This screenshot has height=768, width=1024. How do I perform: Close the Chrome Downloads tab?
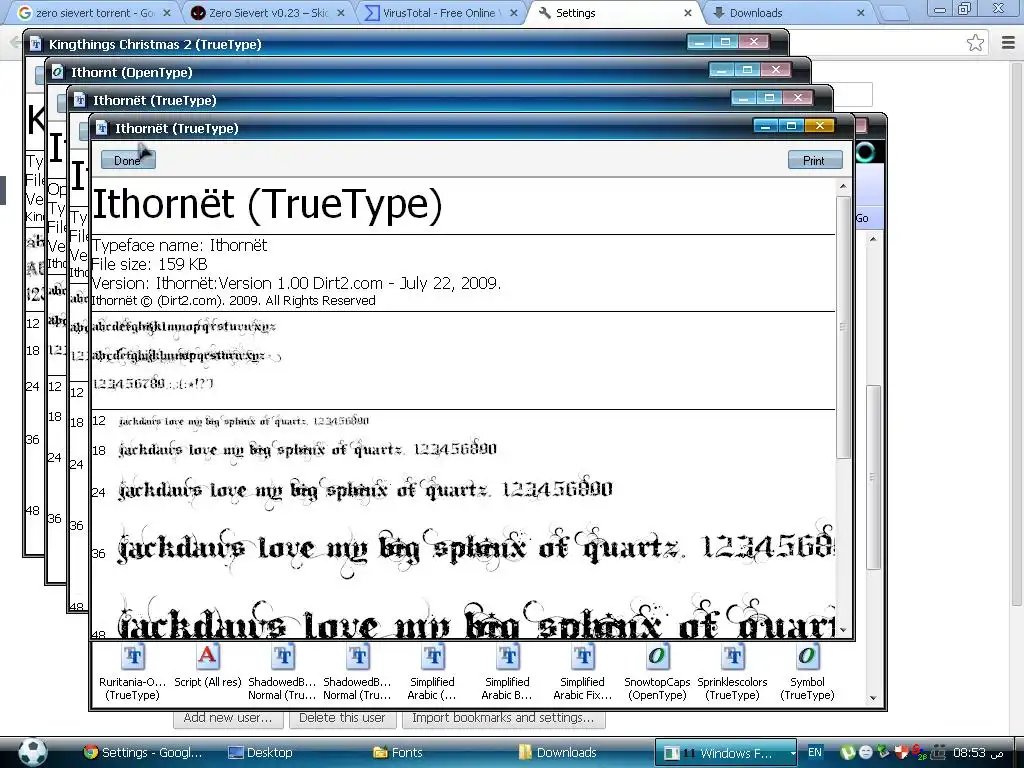coord(861,13)
